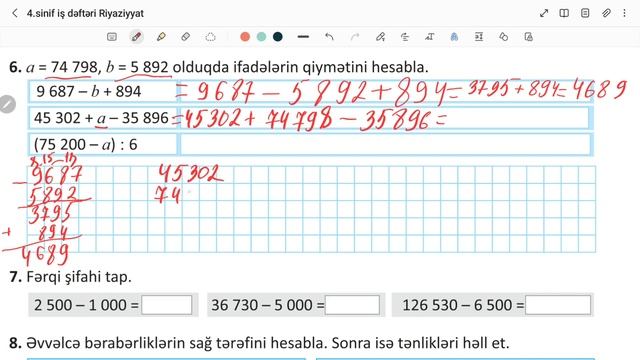The width and height of the screenshot is (640, 360).
Task: Undo the last stroke
Action: click(329, 37)
